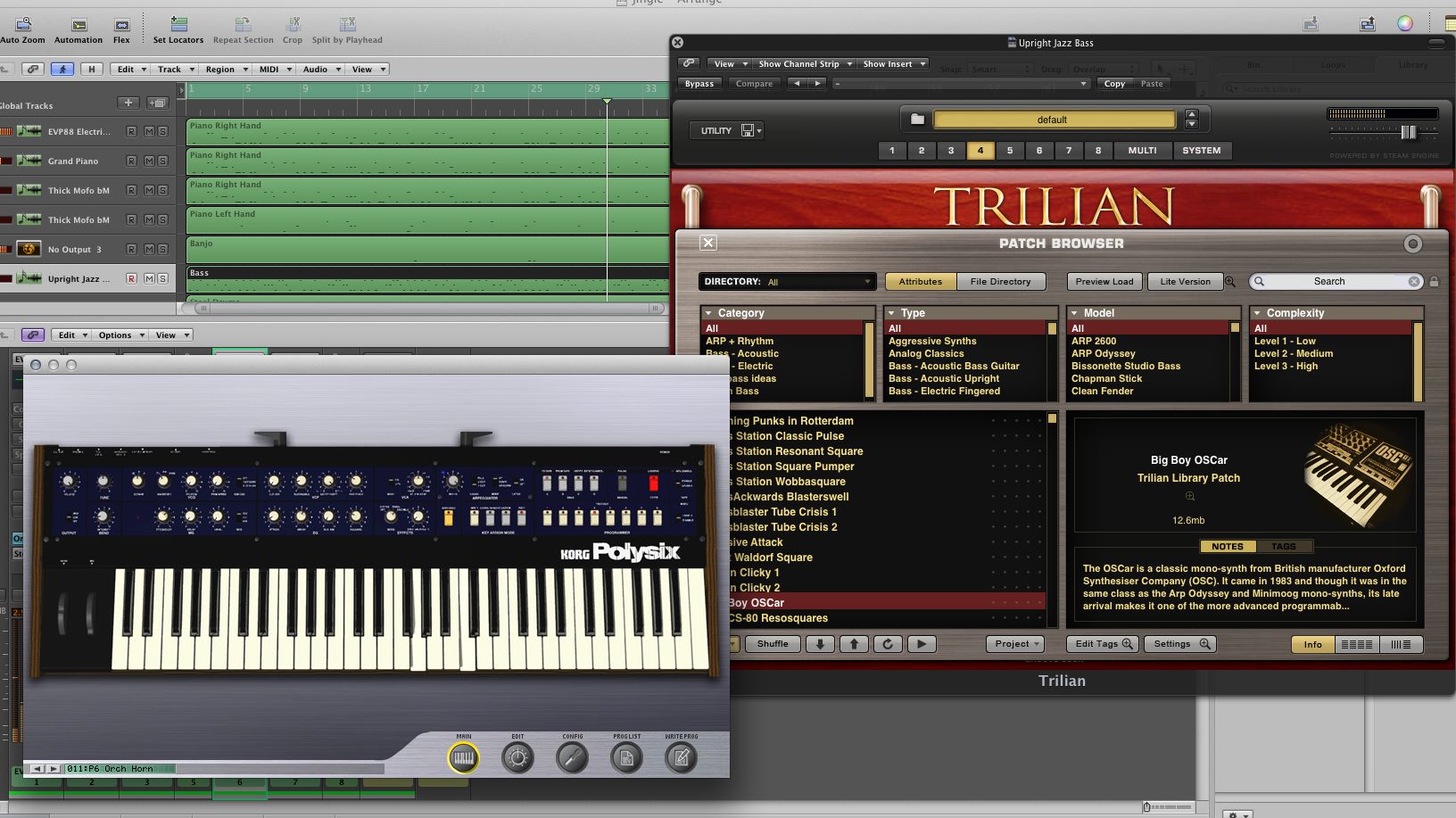Open the Arrange Track menu
1456x818 pixels.
175,69
